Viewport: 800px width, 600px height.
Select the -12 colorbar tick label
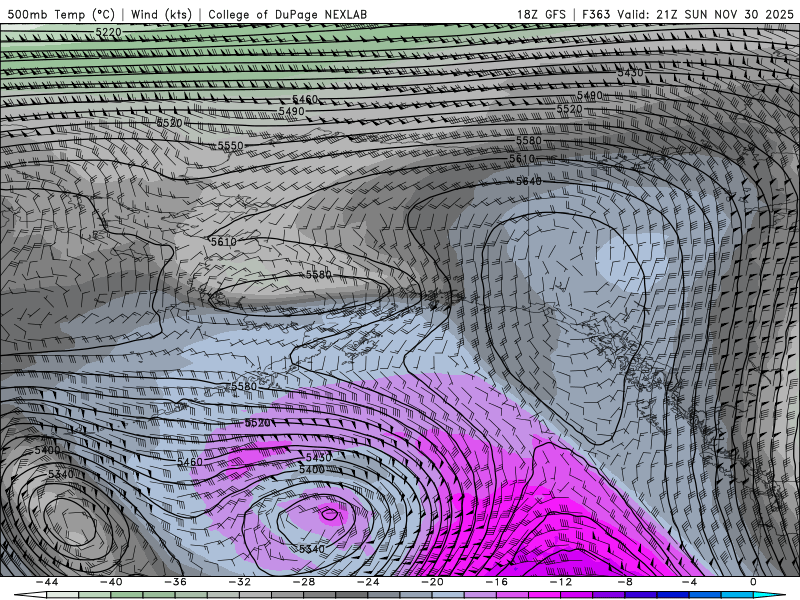pyautogui.click(x=561, y=582)
